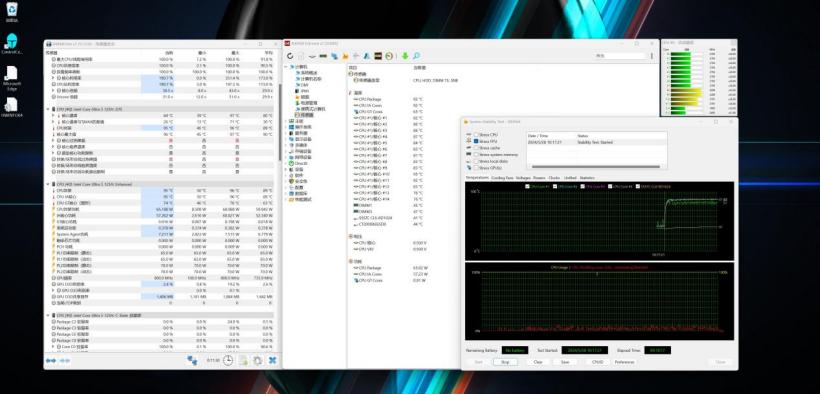Click the Save button in Stability Test
The width and height of the screenshot is (820, 394).
(565, 362)
